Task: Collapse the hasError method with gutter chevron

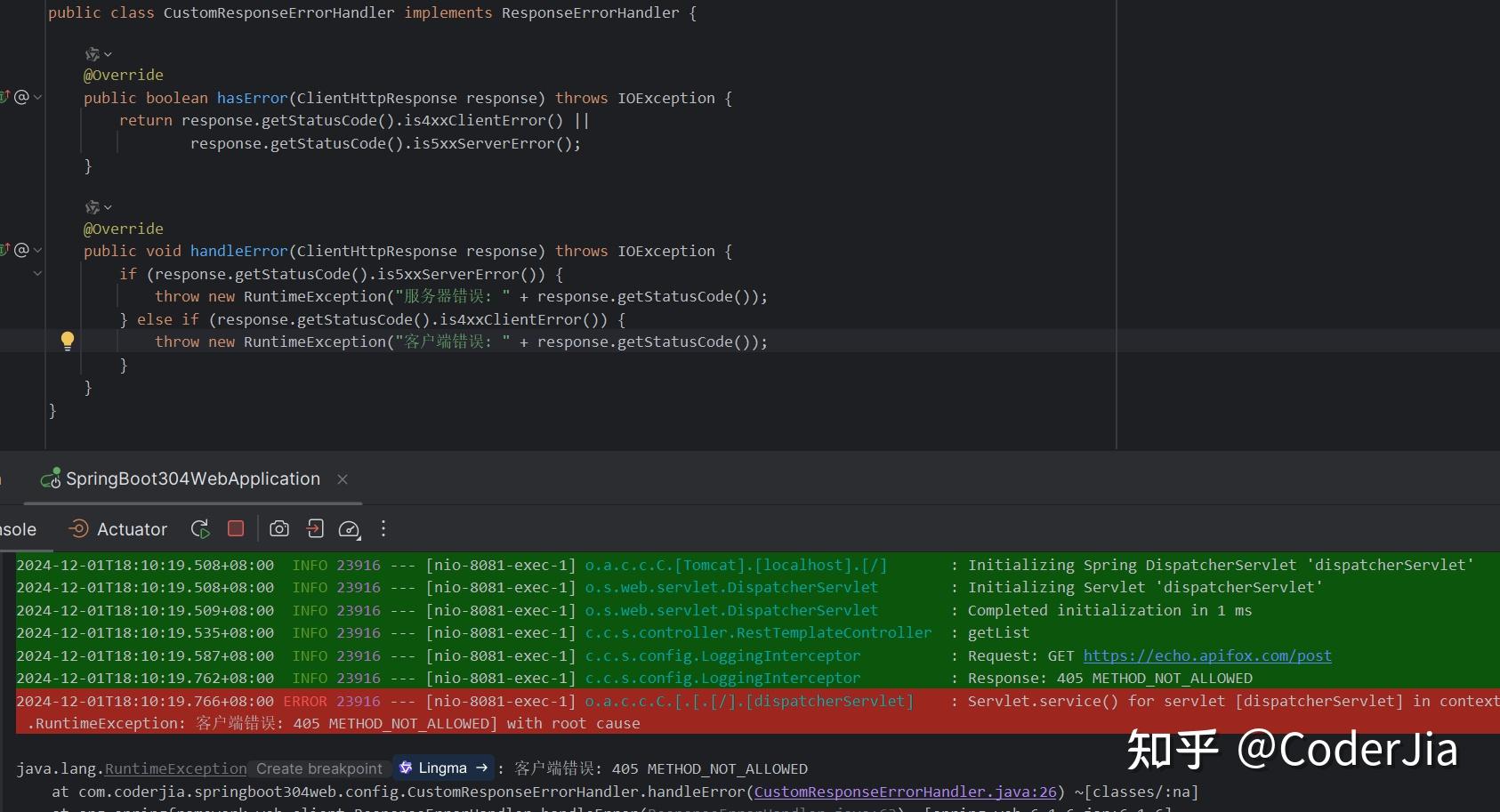Action: click(x=37, y=98)
